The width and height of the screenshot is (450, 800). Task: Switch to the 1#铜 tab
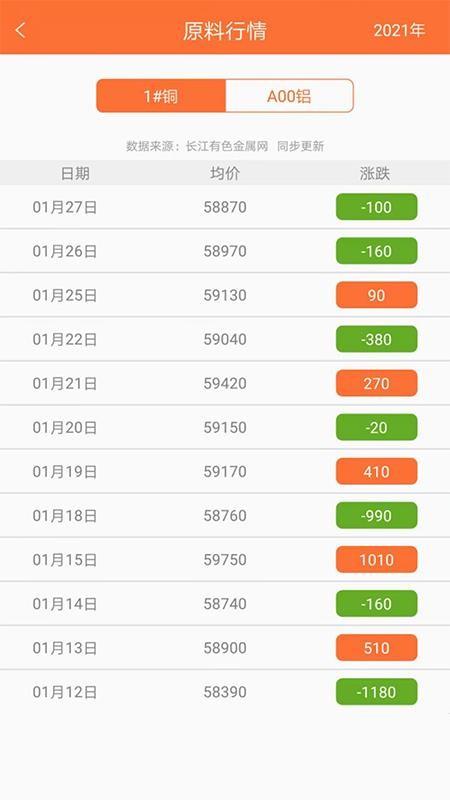(161, 96)
